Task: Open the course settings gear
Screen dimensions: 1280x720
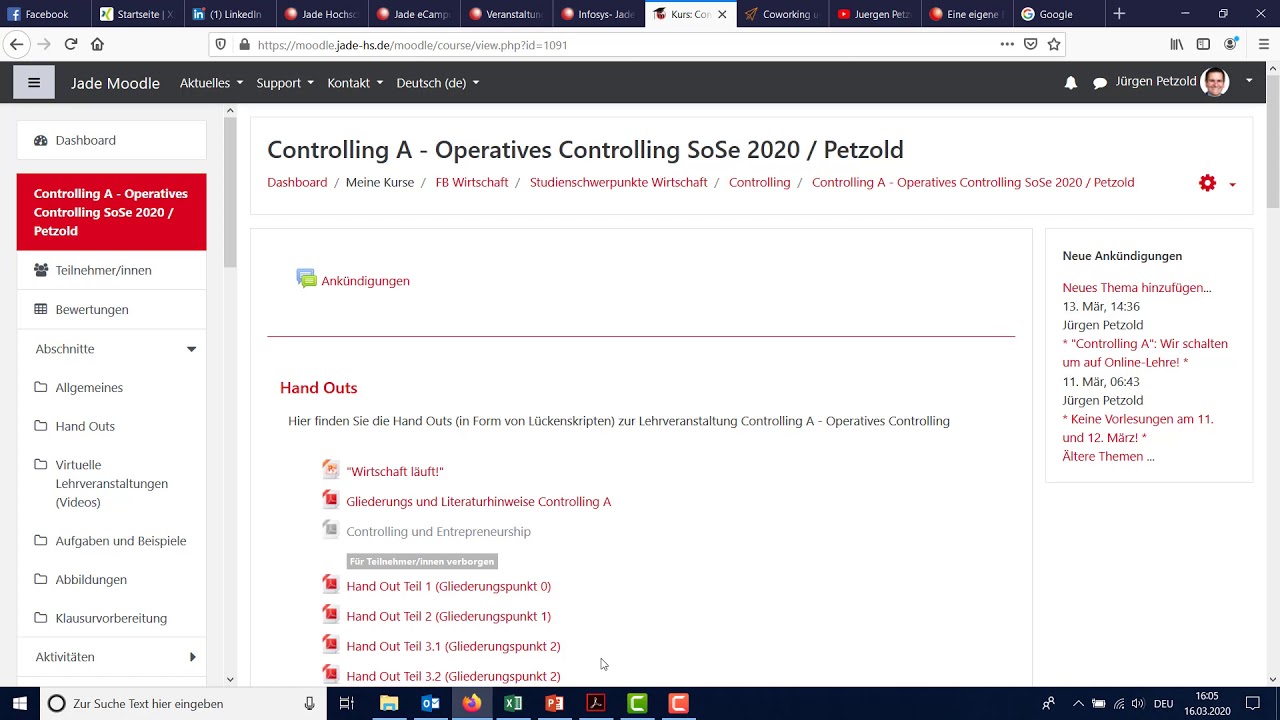Action: coord(1207,183)
